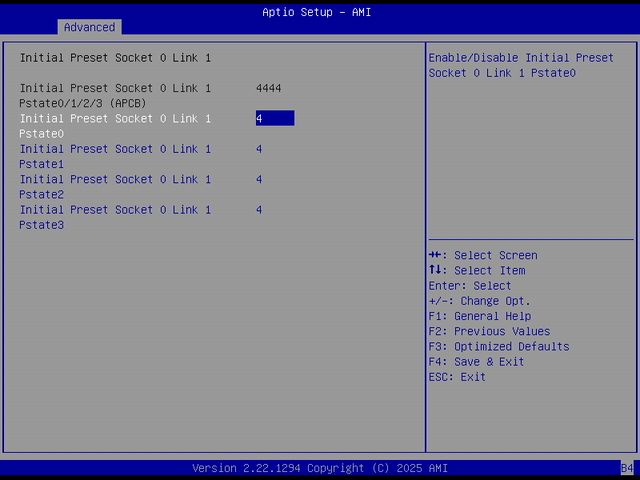Select the Pstate3 value 4
This screenshot has height=480, width=640.
pos(259,210)
